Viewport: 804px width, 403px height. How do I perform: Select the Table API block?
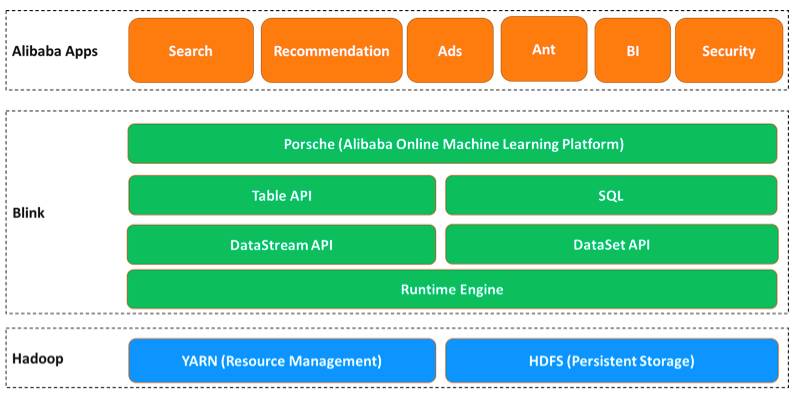click(282, 195)
